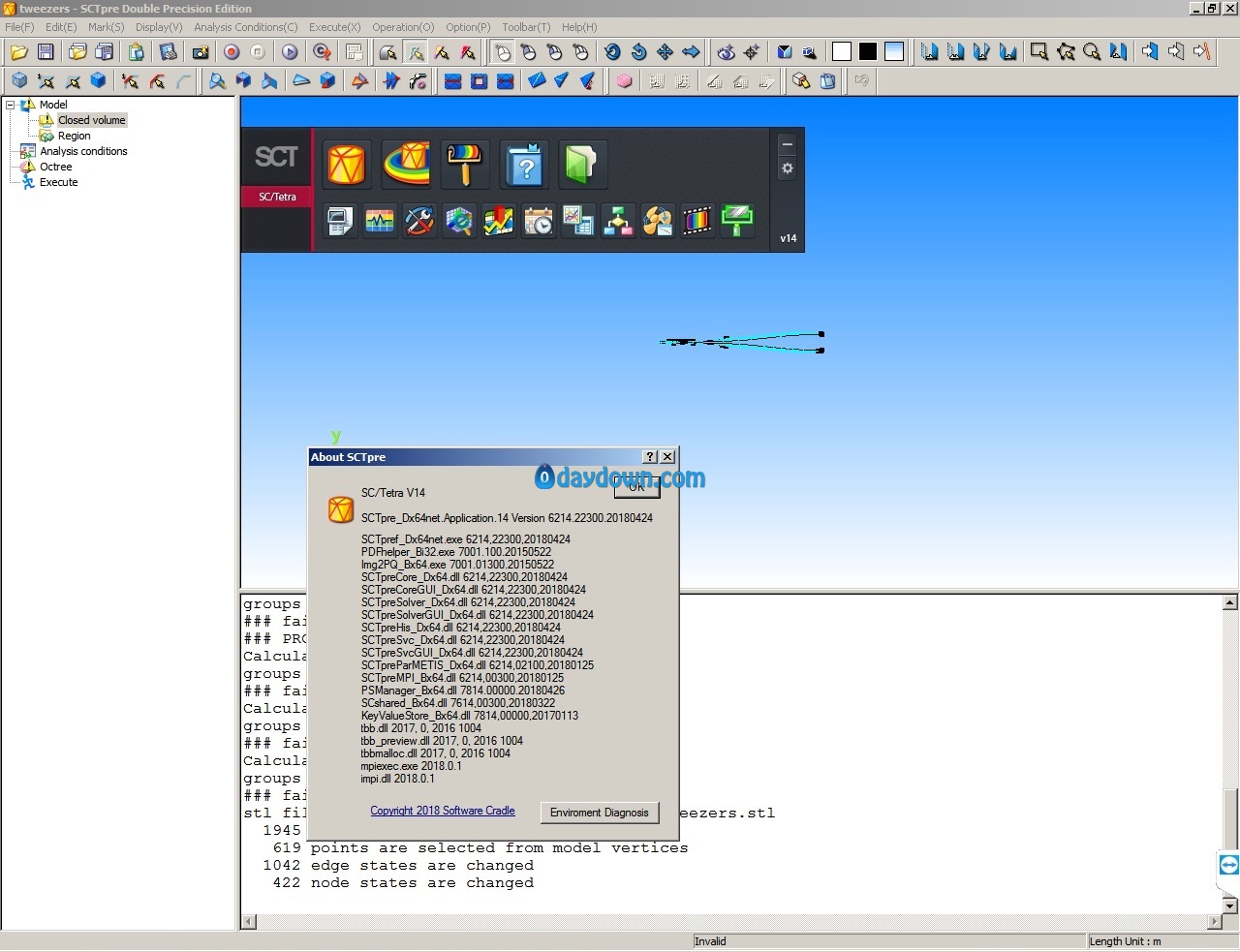
Task: Click the bar chart with arrow icon
Action: (x=499, y=221)
